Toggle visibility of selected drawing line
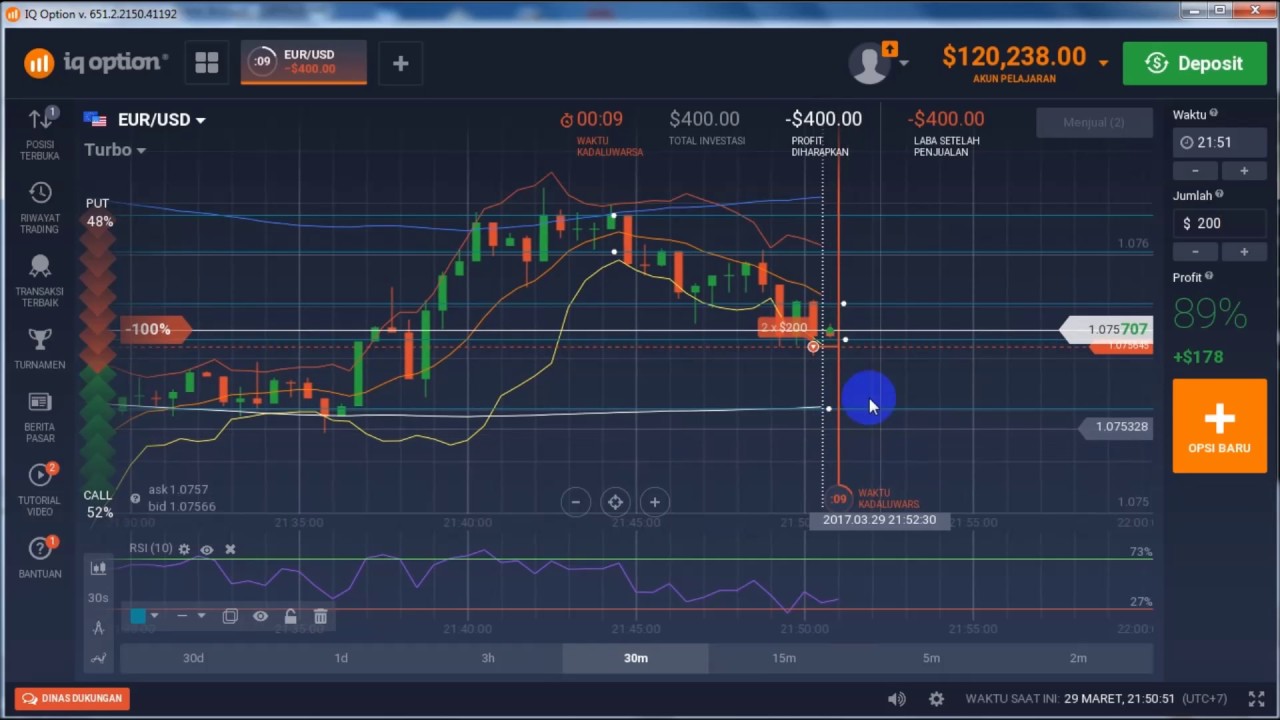The width and height of the screenshot is (1280, 720). coord(260,617)
